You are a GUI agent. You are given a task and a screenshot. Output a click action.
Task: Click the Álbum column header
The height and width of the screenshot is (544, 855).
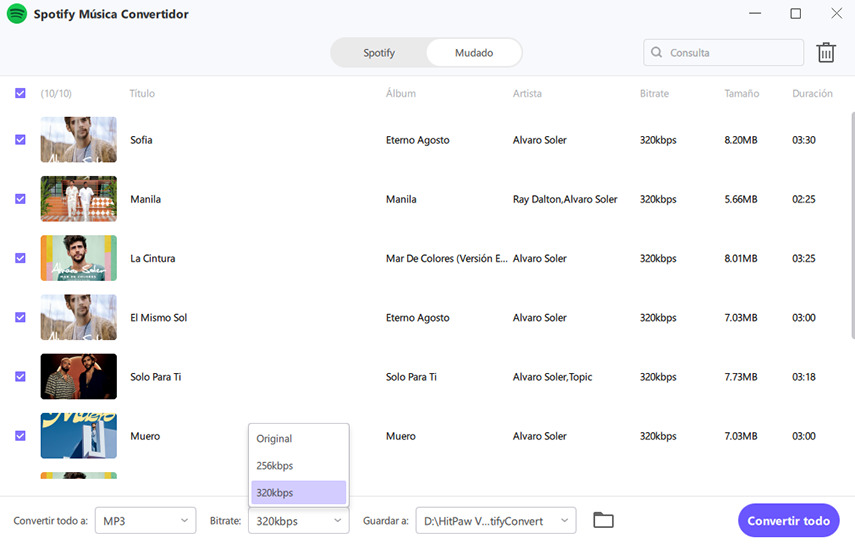click(x=401, y=93)
